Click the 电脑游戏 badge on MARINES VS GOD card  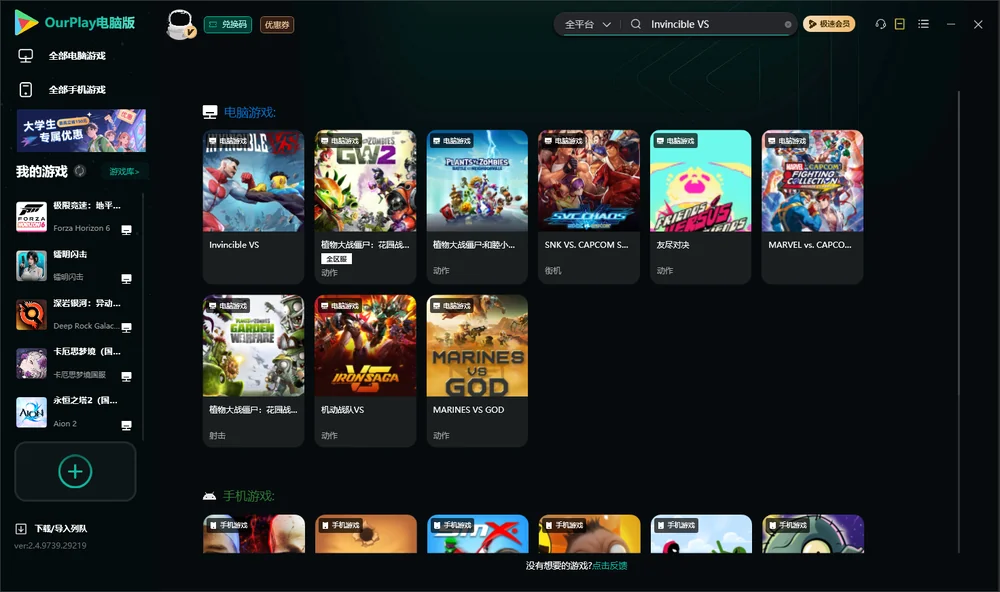452,306
